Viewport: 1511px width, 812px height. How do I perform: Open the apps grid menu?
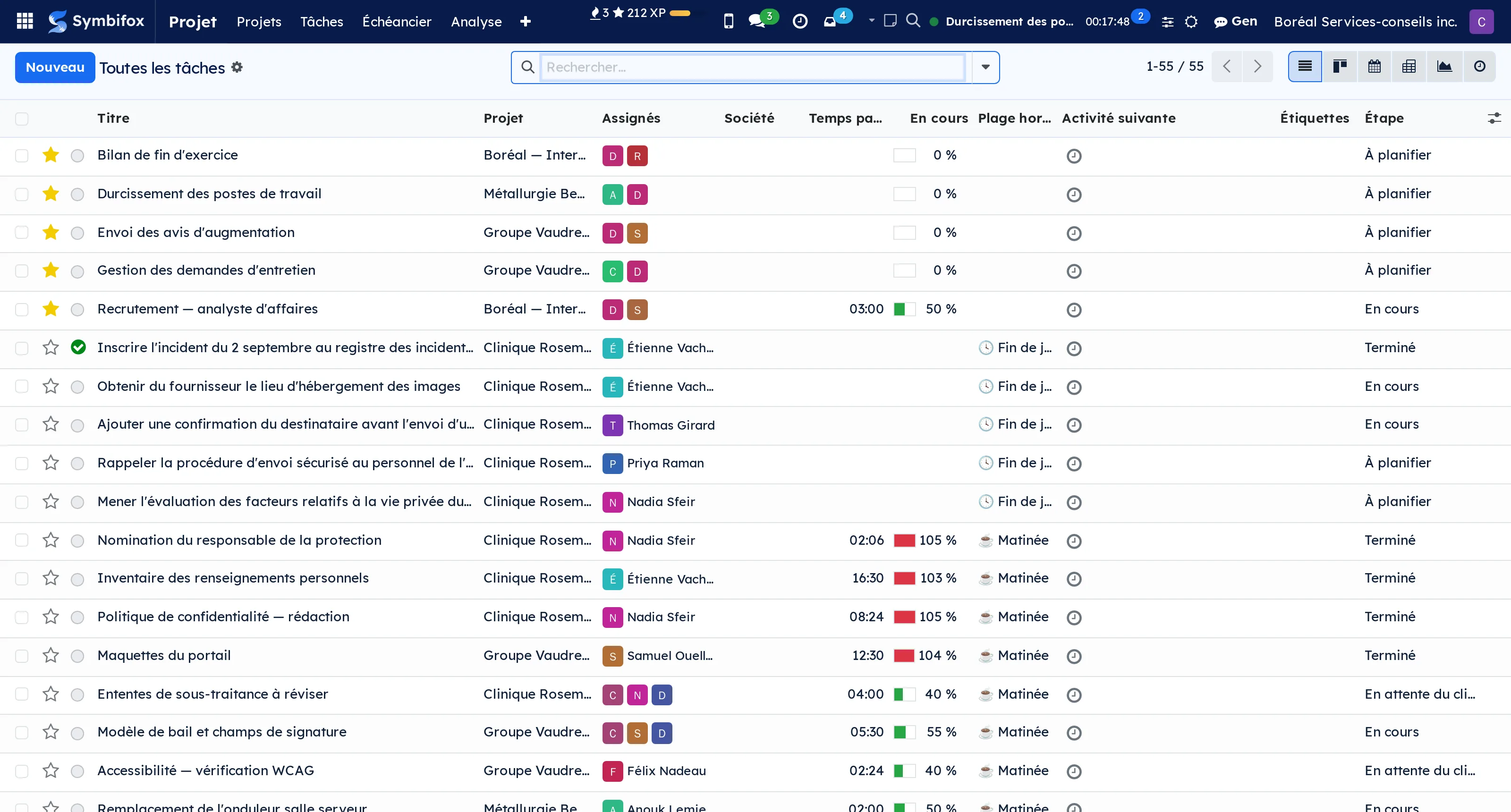click(25, 21)
